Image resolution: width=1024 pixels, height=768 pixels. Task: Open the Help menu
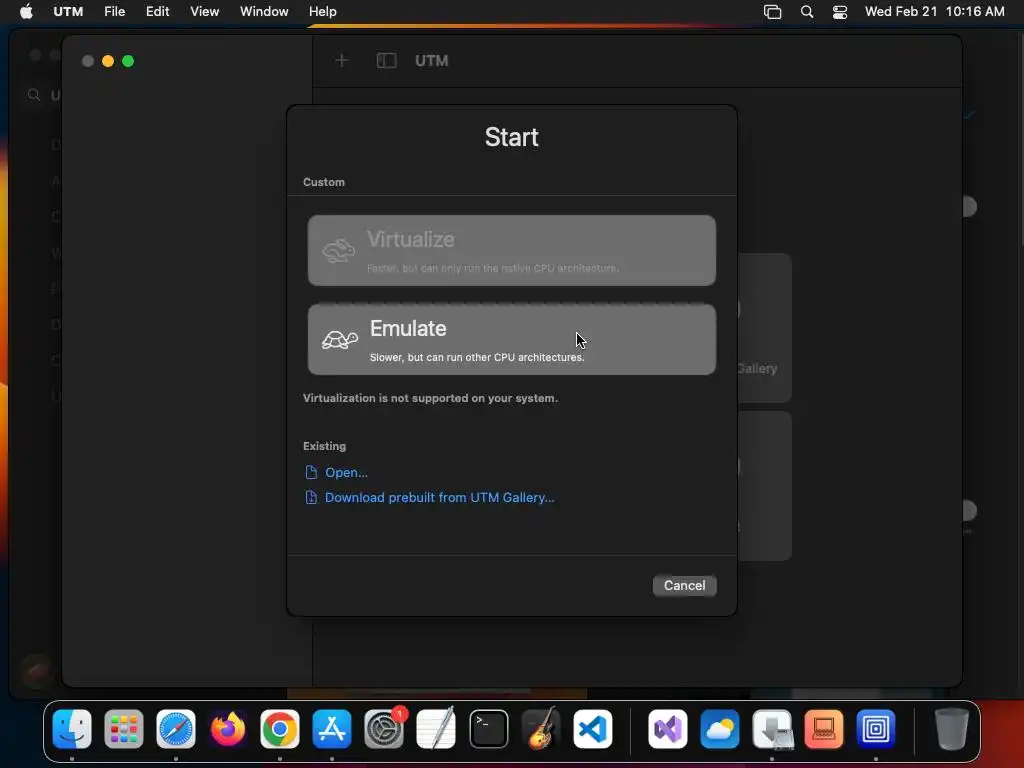coord(323,12)
